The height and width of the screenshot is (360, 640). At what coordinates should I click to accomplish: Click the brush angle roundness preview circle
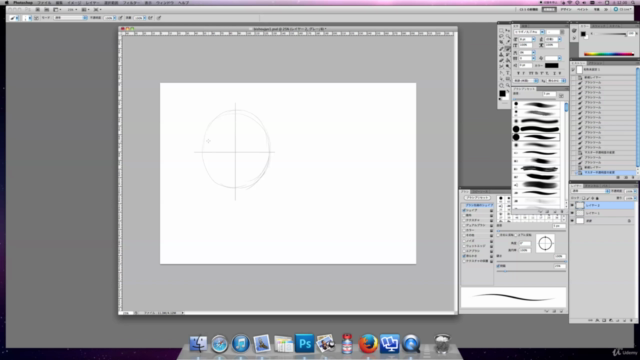click(545, 243)
